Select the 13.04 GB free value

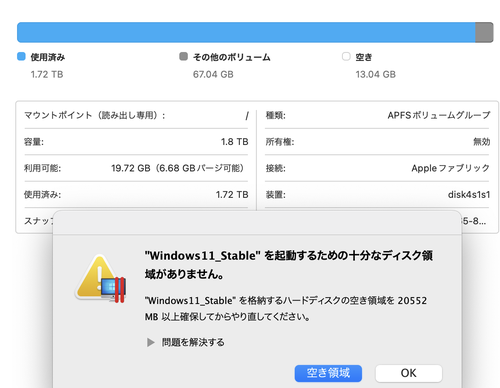tap(376, 74)
